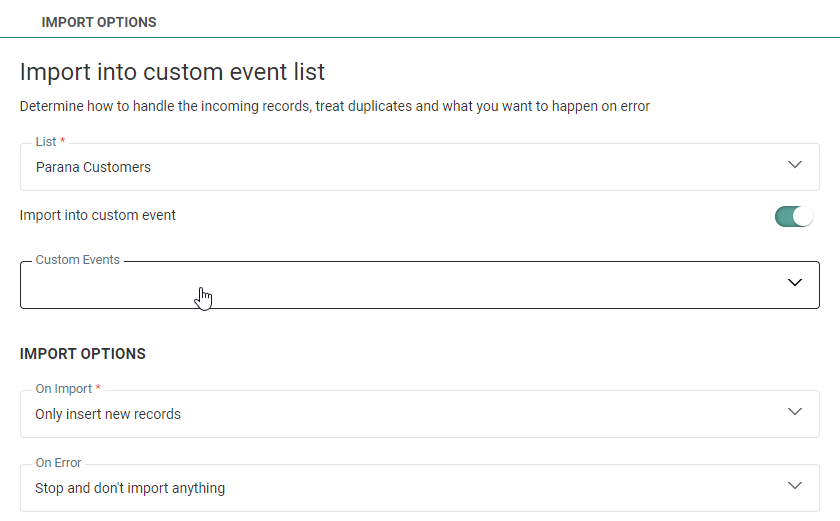Click the "Import into custom event list" heading
Image resolution: width=840 pixels, height=521 pixels.
(172, 72)
